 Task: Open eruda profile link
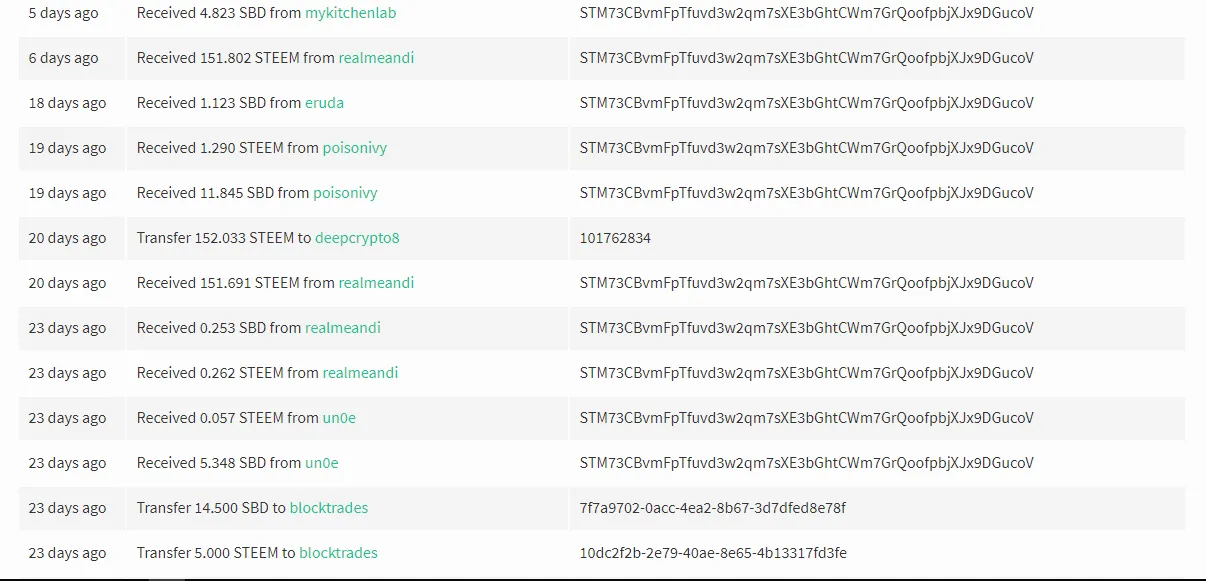coord(324,103)
